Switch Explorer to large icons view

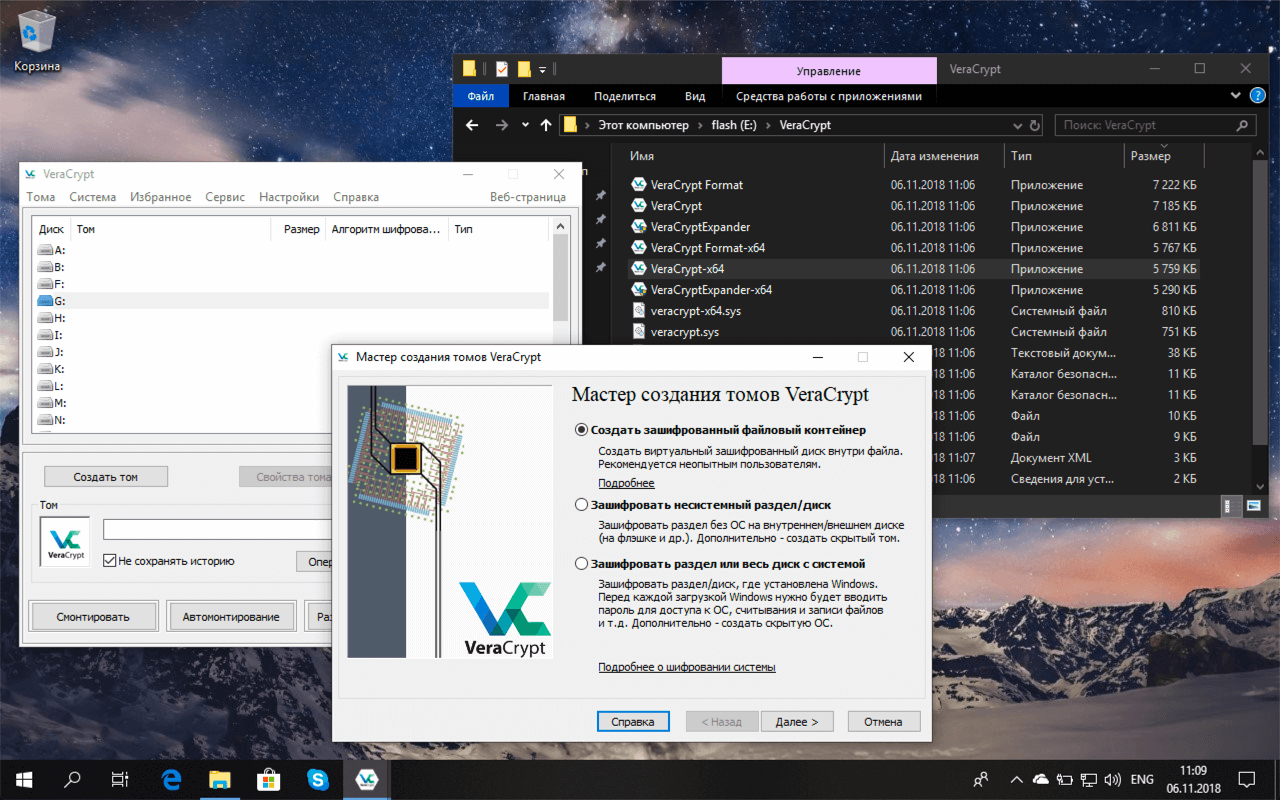click(x=1254, y=507)
